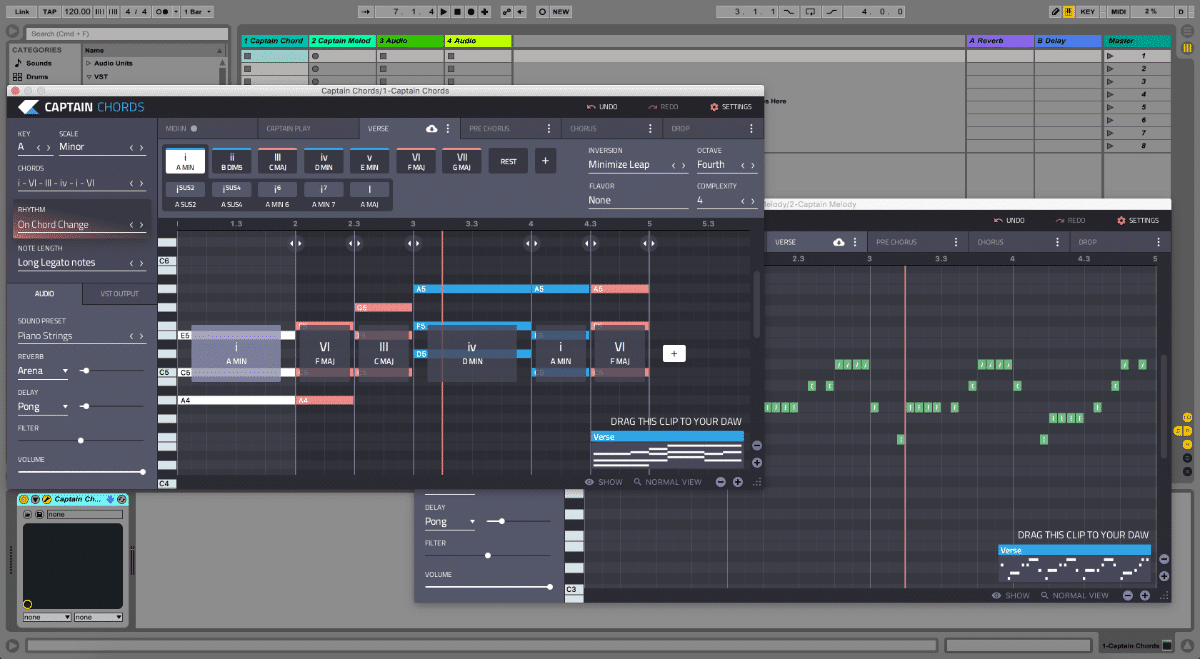This screenshot has height=659, width=1200.
Task: Open Reverb Arena dropdown
Action: click(x=43, y=371)
